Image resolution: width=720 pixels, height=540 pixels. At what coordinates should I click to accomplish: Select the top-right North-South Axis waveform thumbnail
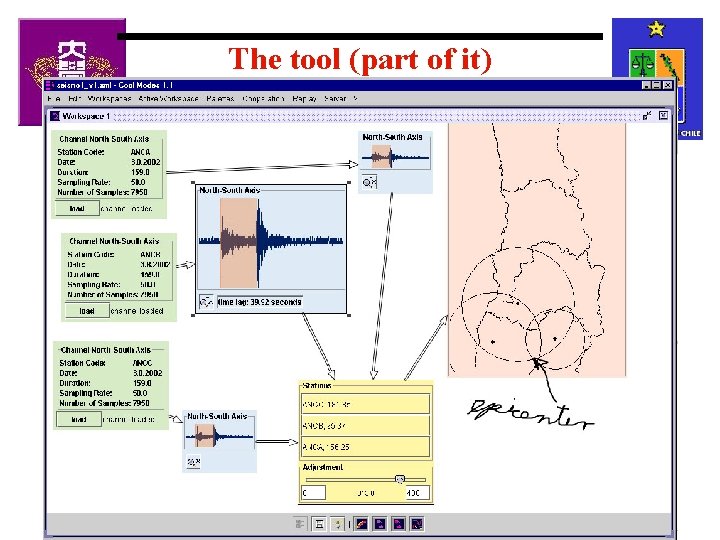click(x=395, y=157)
